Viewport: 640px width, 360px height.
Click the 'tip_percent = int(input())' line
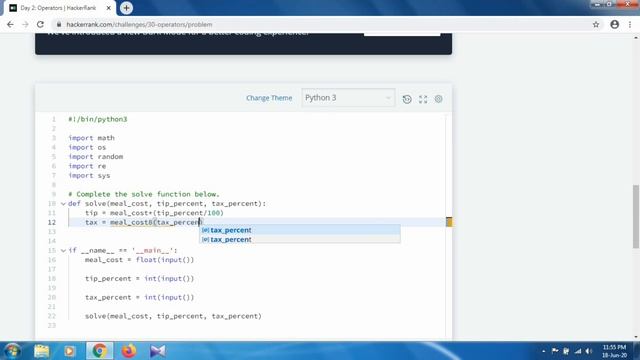coord(140,279)
